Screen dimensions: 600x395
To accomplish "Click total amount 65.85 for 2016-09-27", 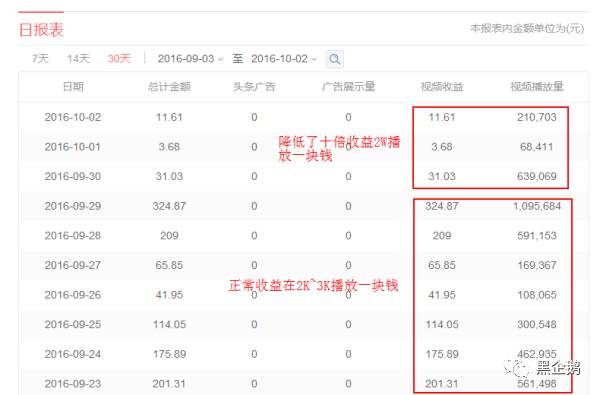I will [x=169, y=265].
